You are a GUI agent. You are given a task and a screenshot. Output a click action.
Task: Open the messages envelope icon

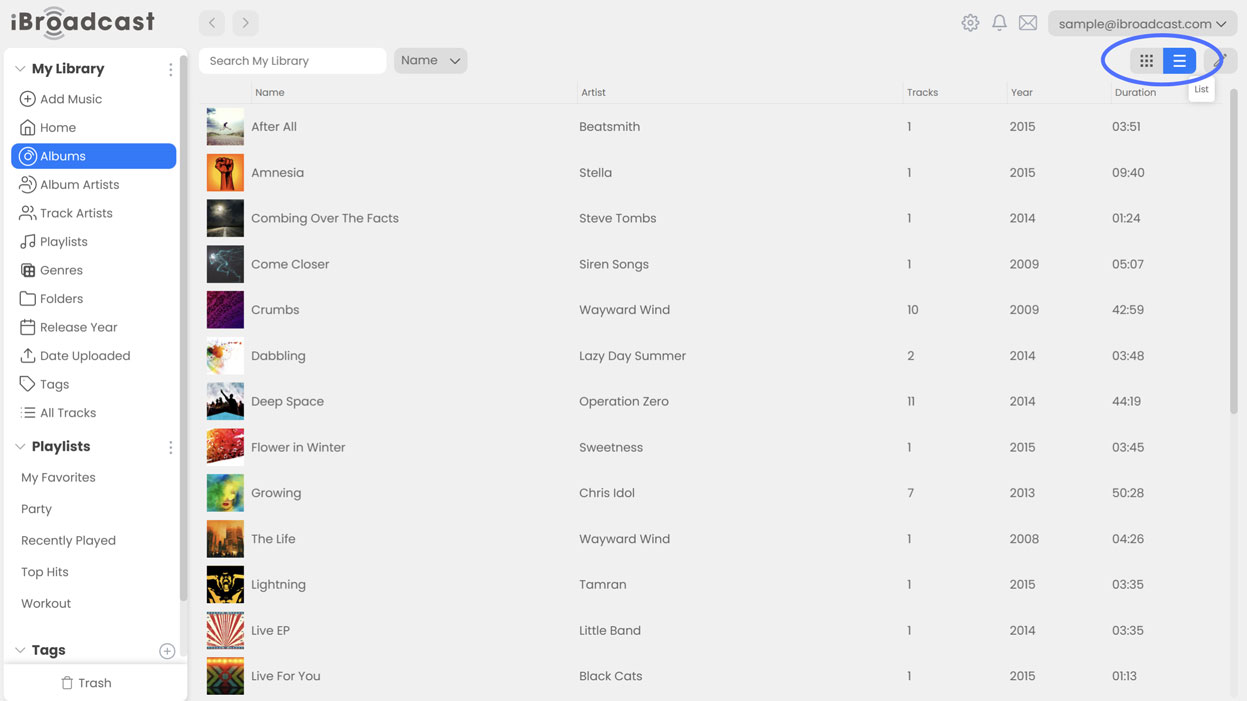click(1028, 23)
